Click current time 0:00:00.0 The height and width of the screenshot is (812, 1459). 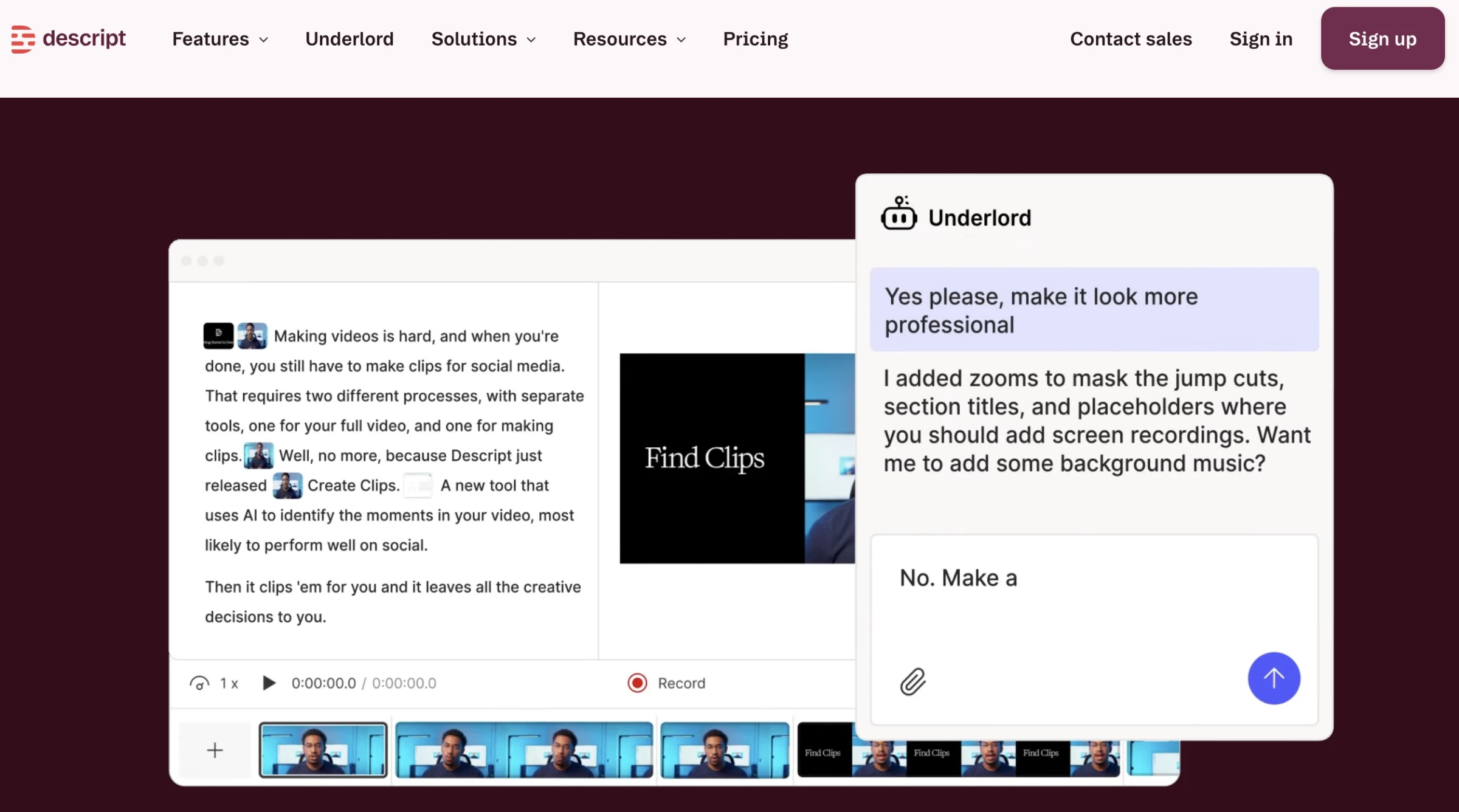[323, 683]
